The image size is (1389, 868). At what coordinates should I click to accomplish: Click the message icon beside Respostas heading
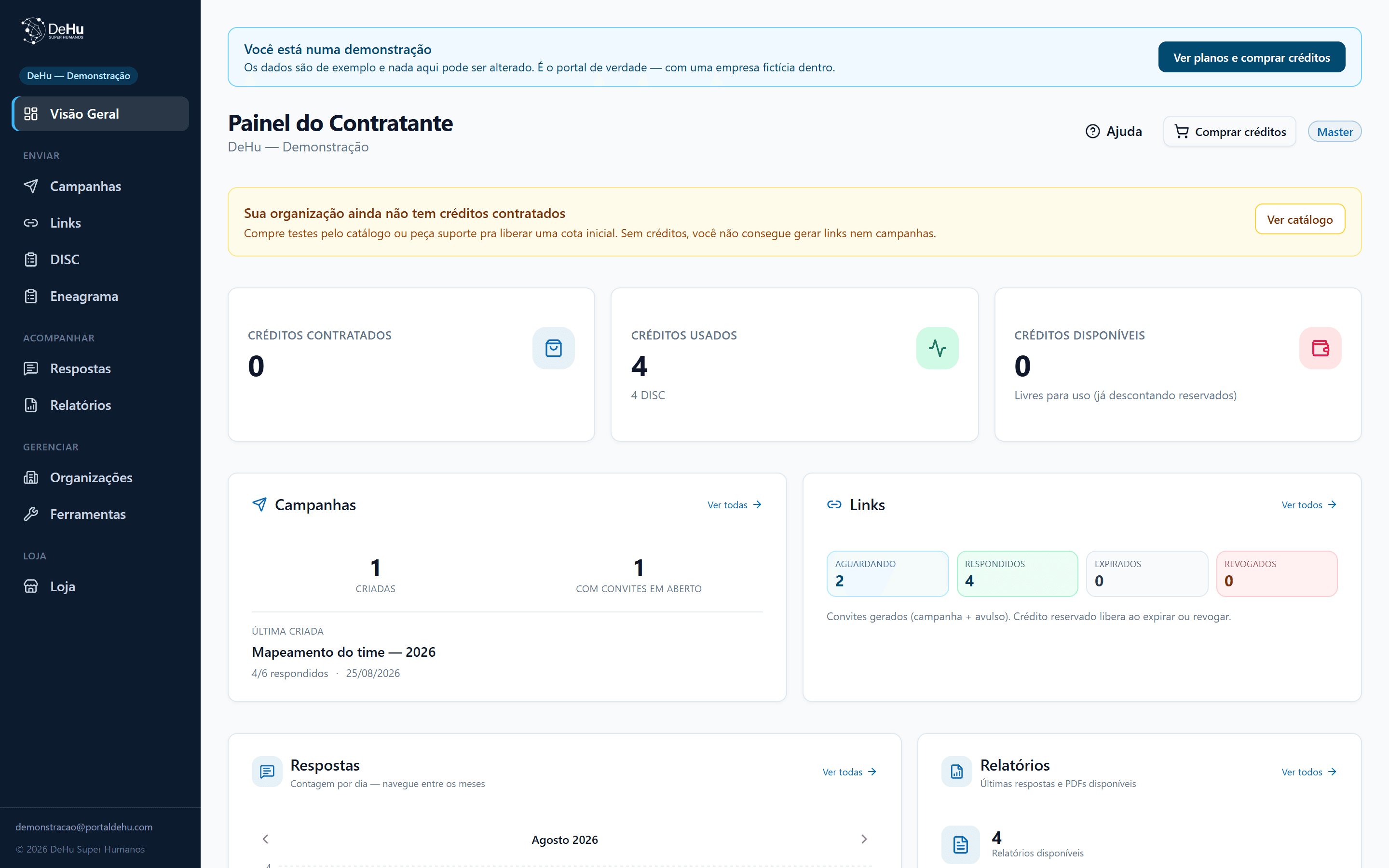[267, 772]
